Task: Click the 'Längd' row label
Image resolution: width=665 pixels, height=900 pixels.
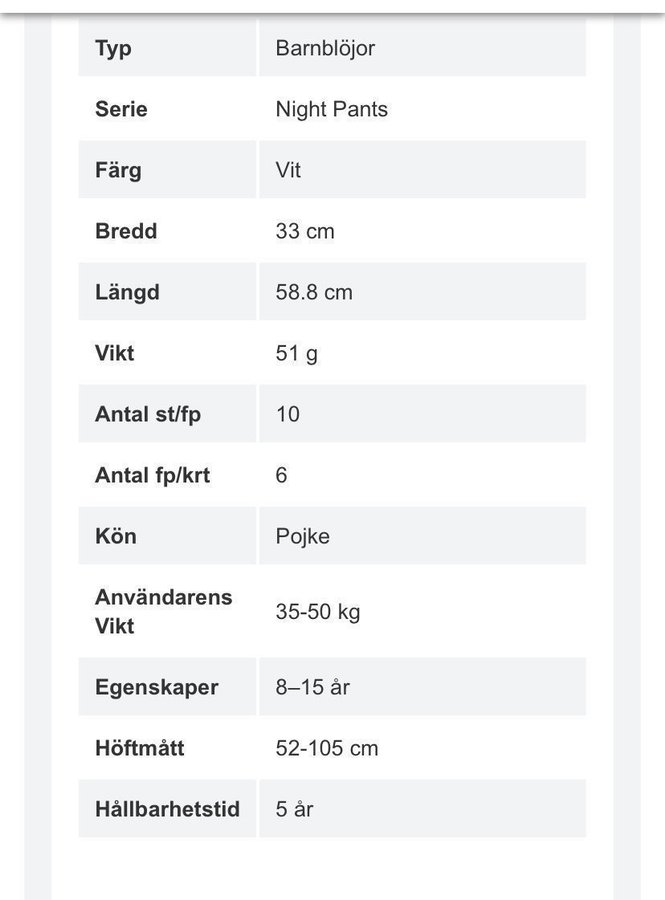Action: pos(127,292)
